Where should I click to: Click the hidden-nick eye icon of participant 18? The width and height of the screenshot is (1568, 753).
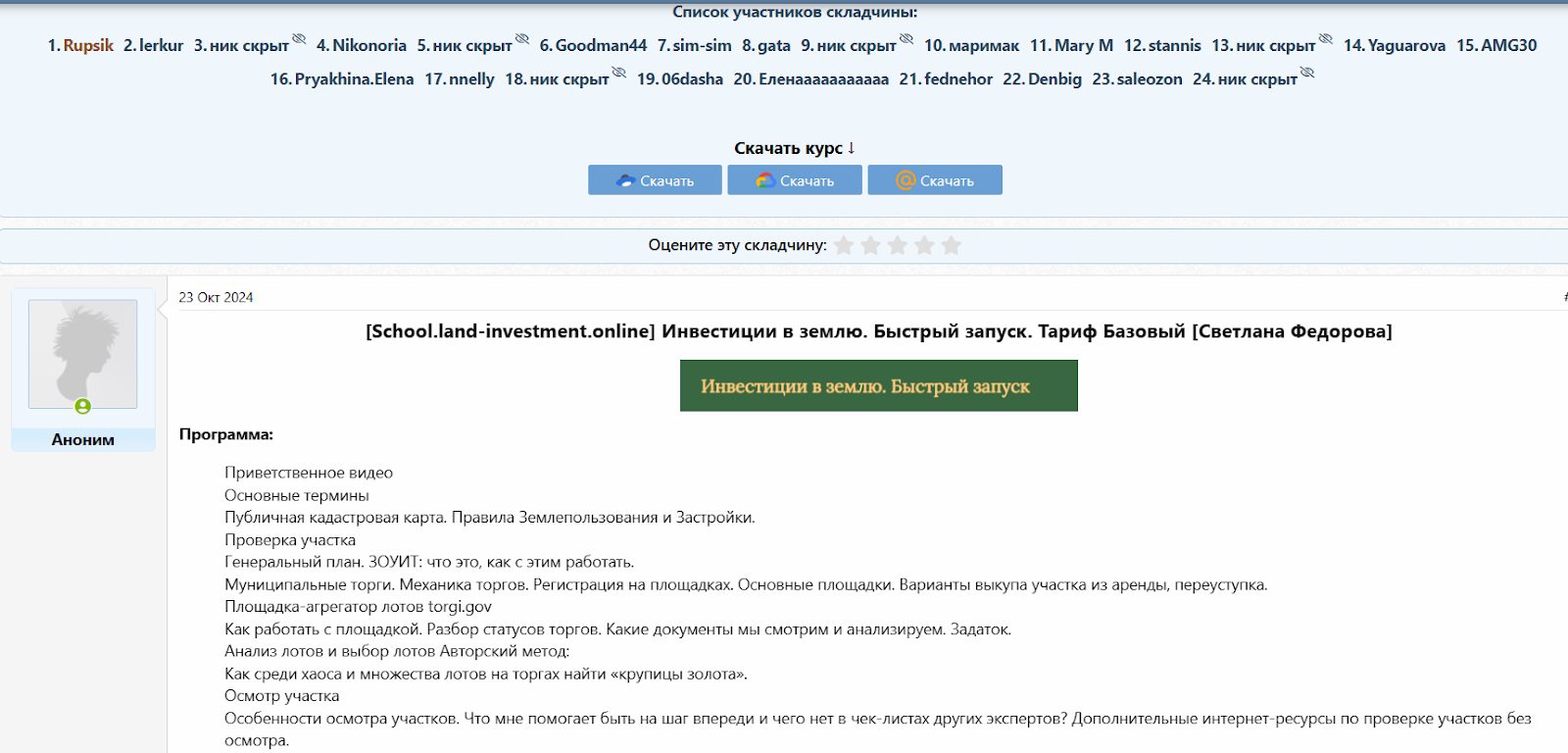click(x=619, y=73)
